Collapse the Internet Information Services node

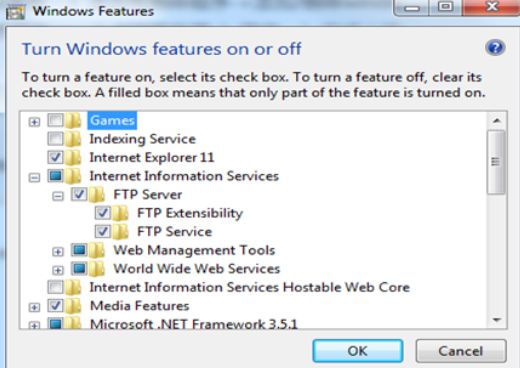tap(34, 177)
